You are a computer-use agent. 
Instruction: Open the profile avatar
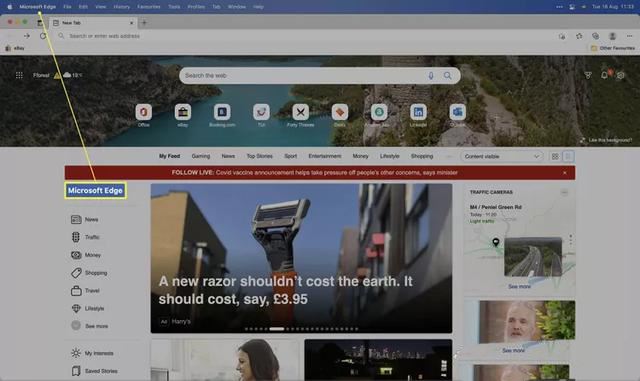click(612, 36)
